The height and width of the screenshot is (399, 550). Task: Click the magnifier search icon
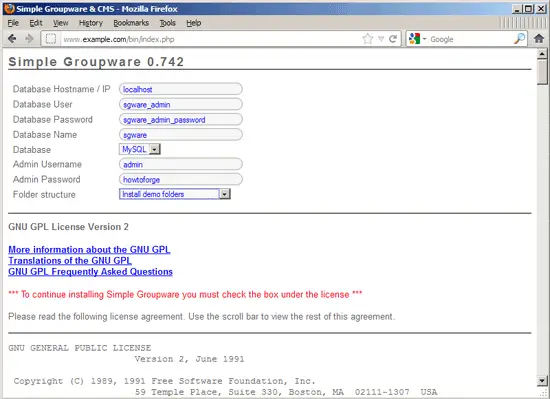pyautogui.click(x=519, y=39)
